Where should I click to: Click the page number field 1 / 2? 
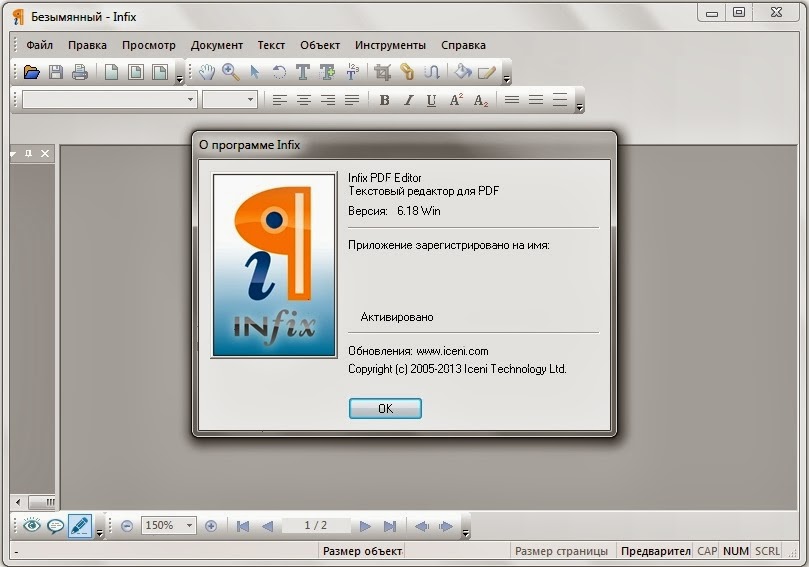point(316,526)
